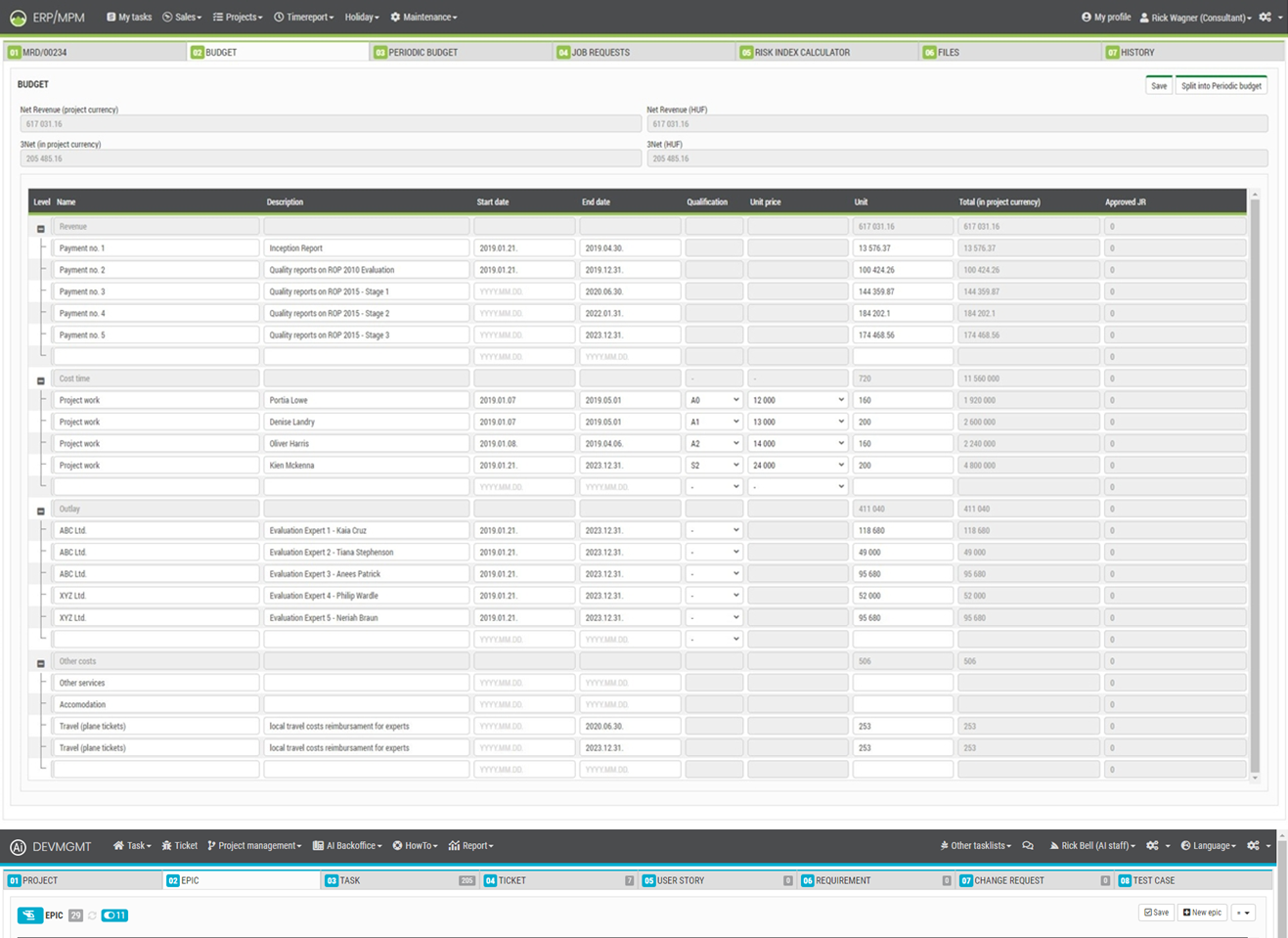The image size is (1288, 938).
Task: Open qualification dropdown for Portia Lowe
Action: coord(714,400)
